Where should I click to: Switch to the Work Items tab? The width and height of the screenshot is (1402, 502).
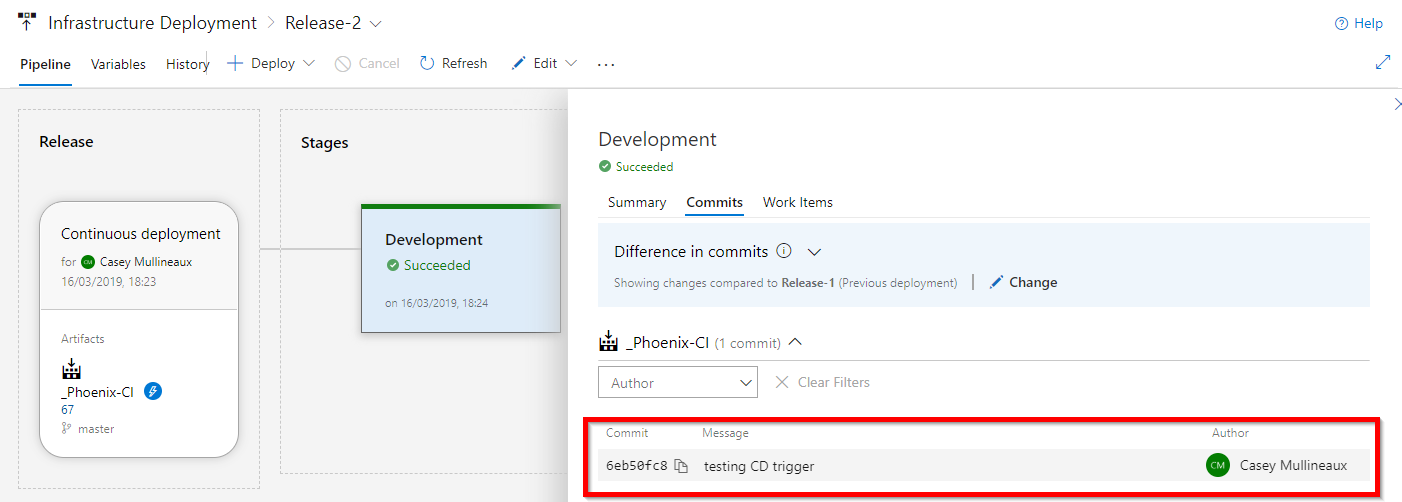(x=797, y=202)
